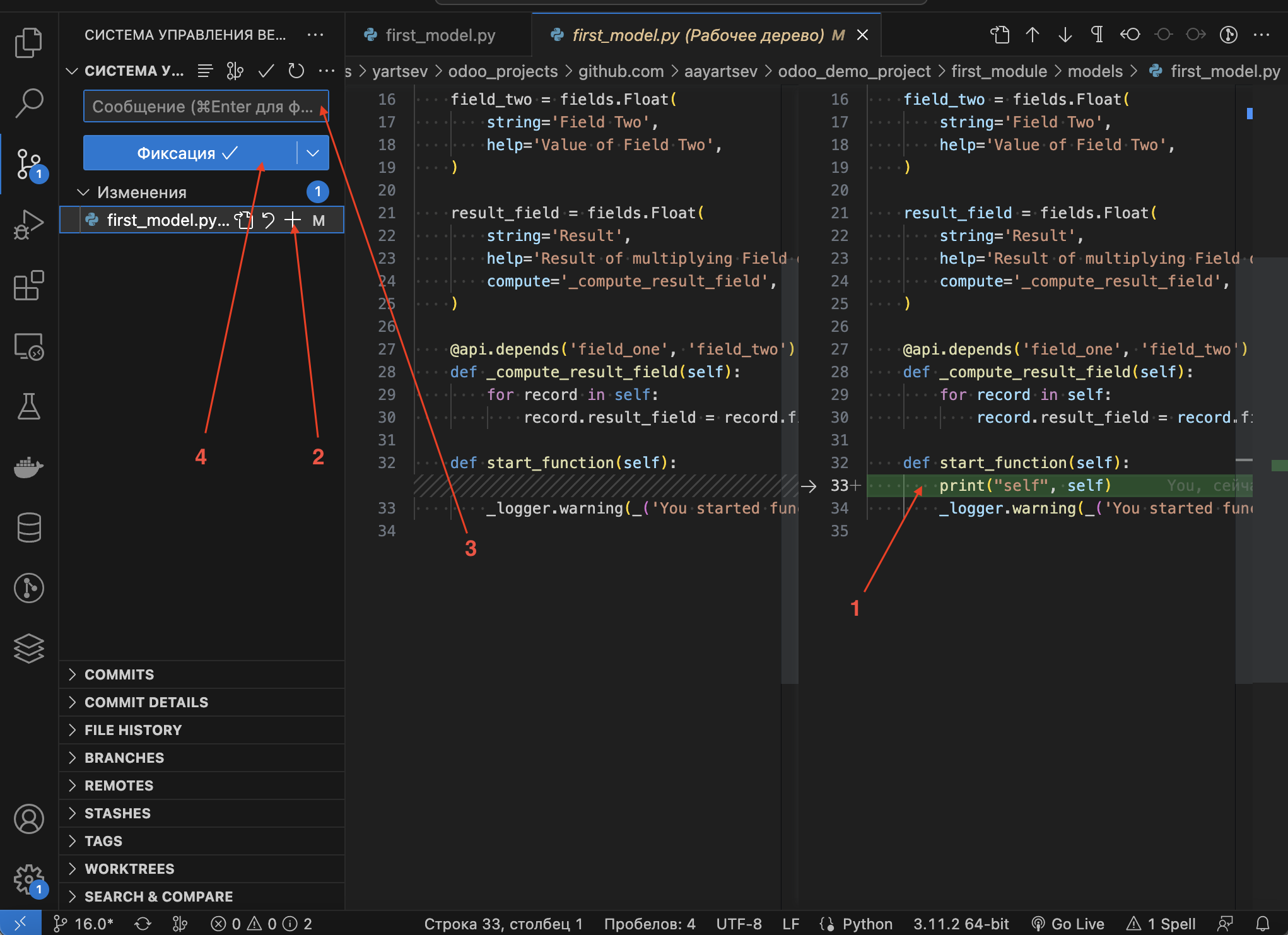
Task: Open the Explorer view in activity bar
Action: tap(28, 42)
